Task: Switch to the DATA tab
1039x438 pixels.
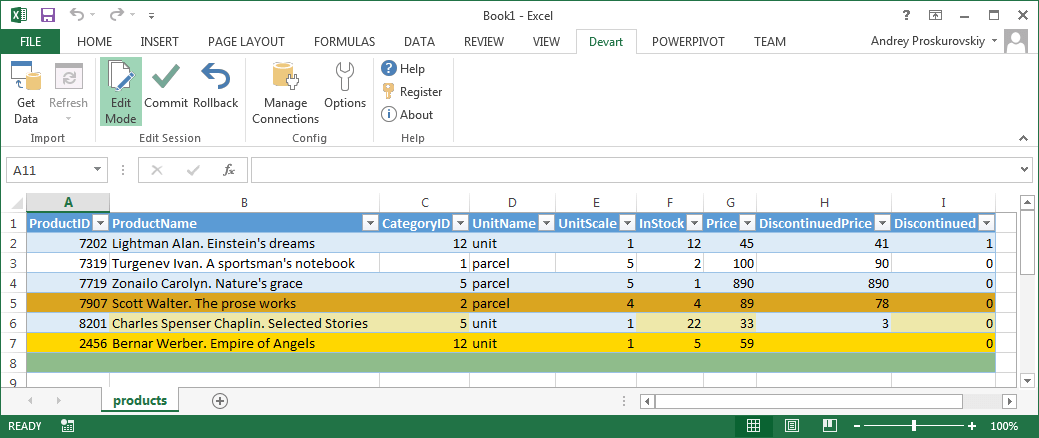Action: pyautogui.click(x=419, y=42)
